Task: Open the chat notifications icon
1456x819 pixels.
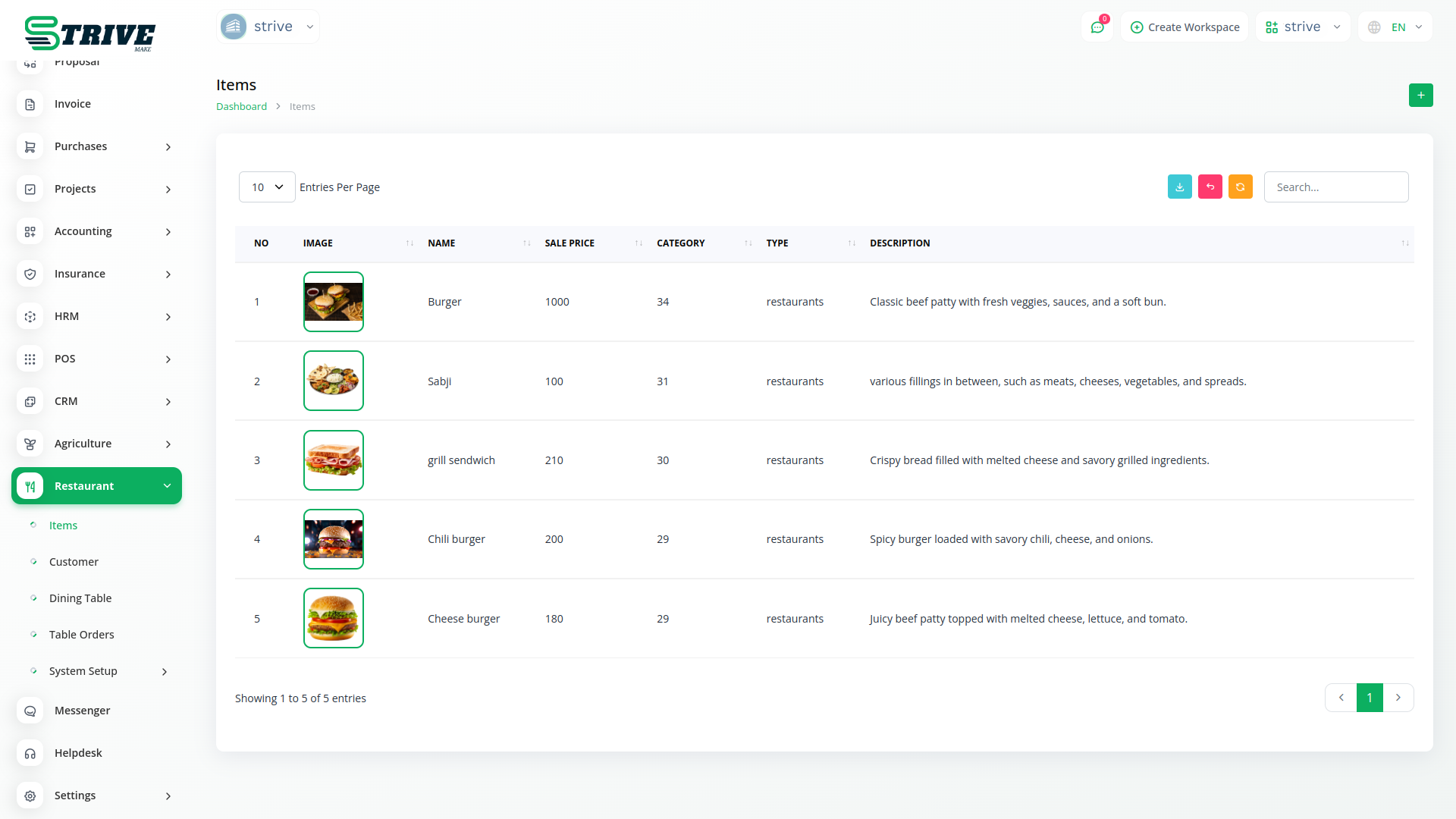Action: [1097, 27]
